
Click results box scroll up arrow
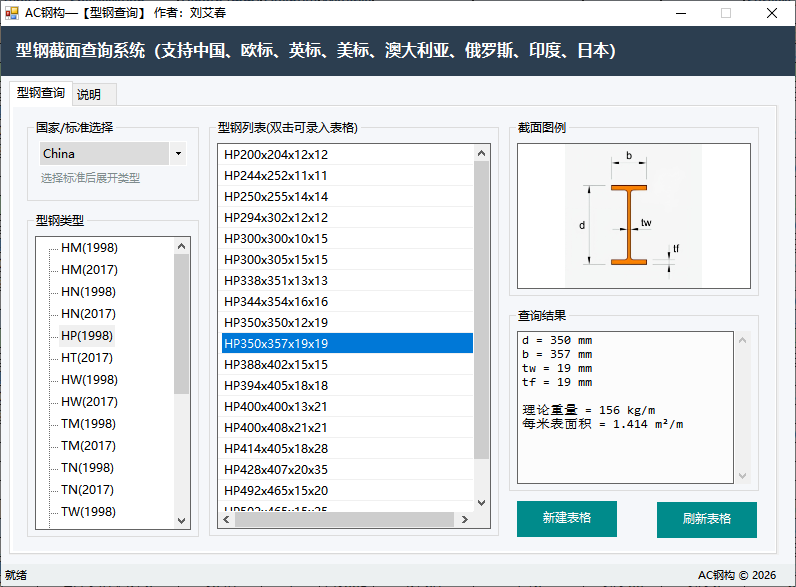tap(742, 340)
